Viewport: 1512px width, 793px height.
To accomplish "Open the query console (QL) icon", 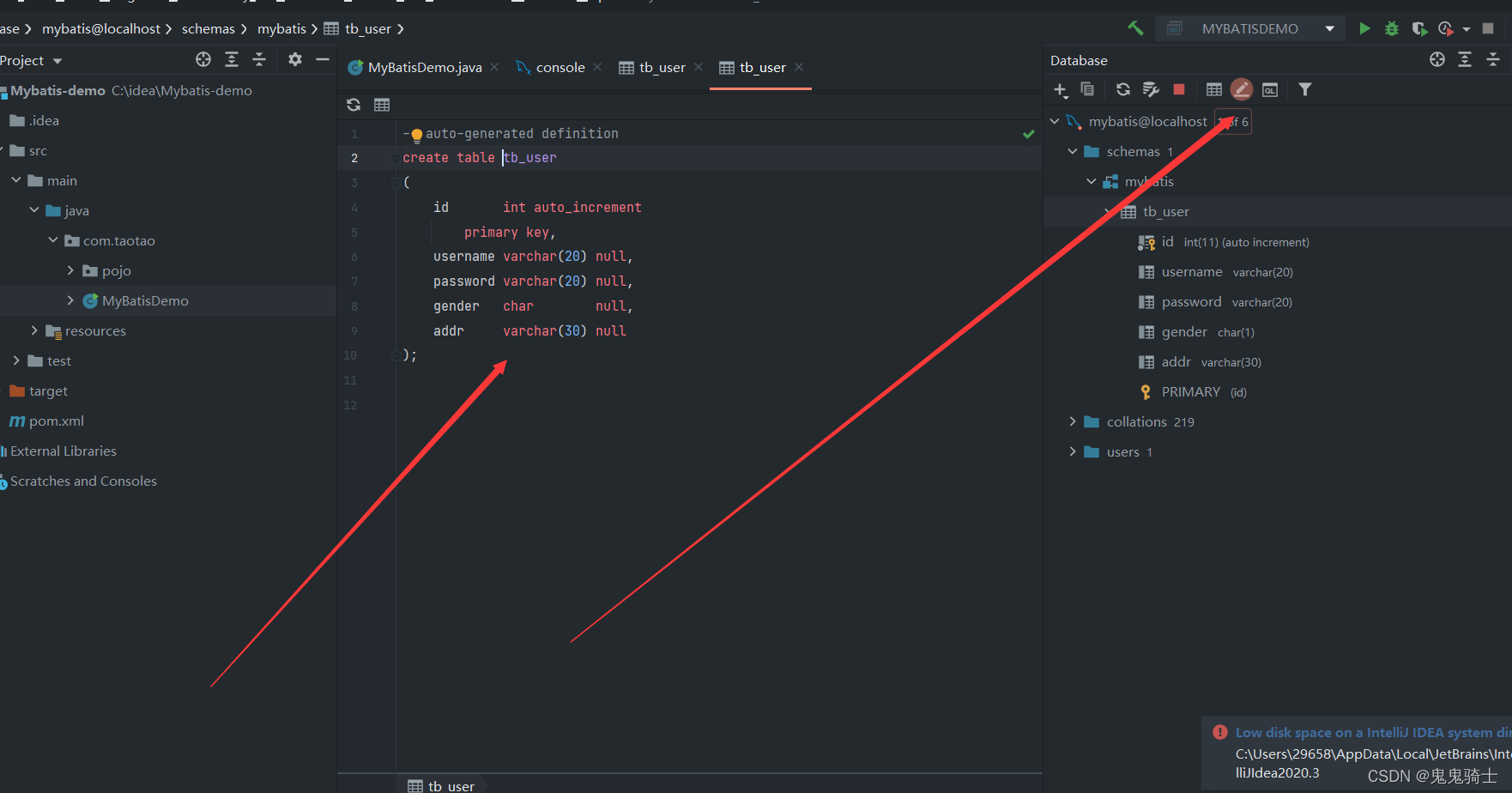I will (x=1270, y=89).
